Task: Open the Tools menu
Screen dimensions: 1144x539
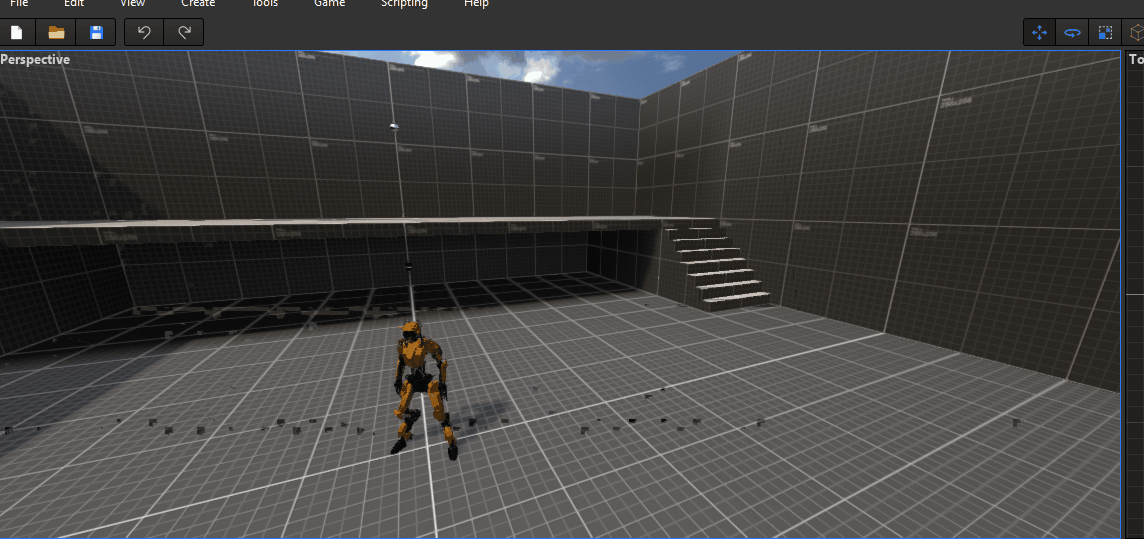Action: (265, 4)
